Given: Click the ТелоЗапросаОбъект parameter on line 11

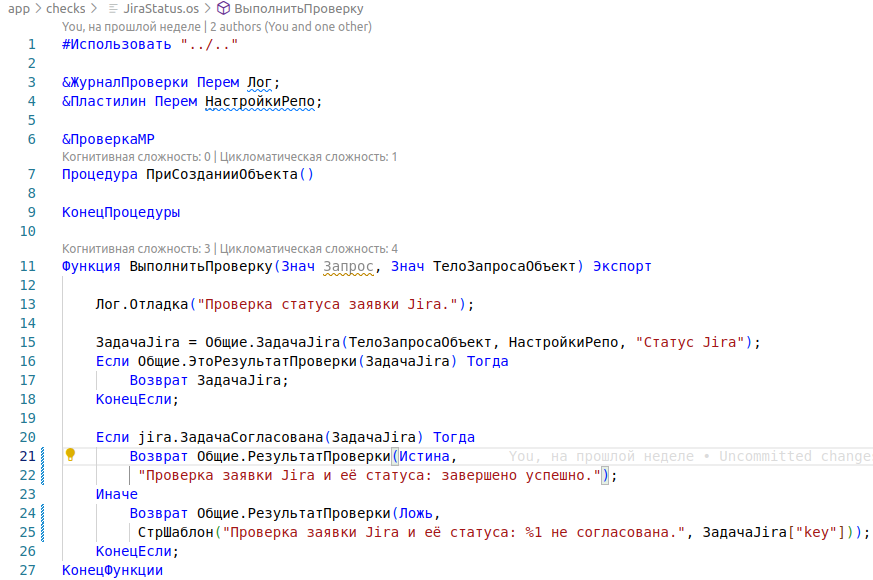Looking at the screenshot, I should coord(504,267).
